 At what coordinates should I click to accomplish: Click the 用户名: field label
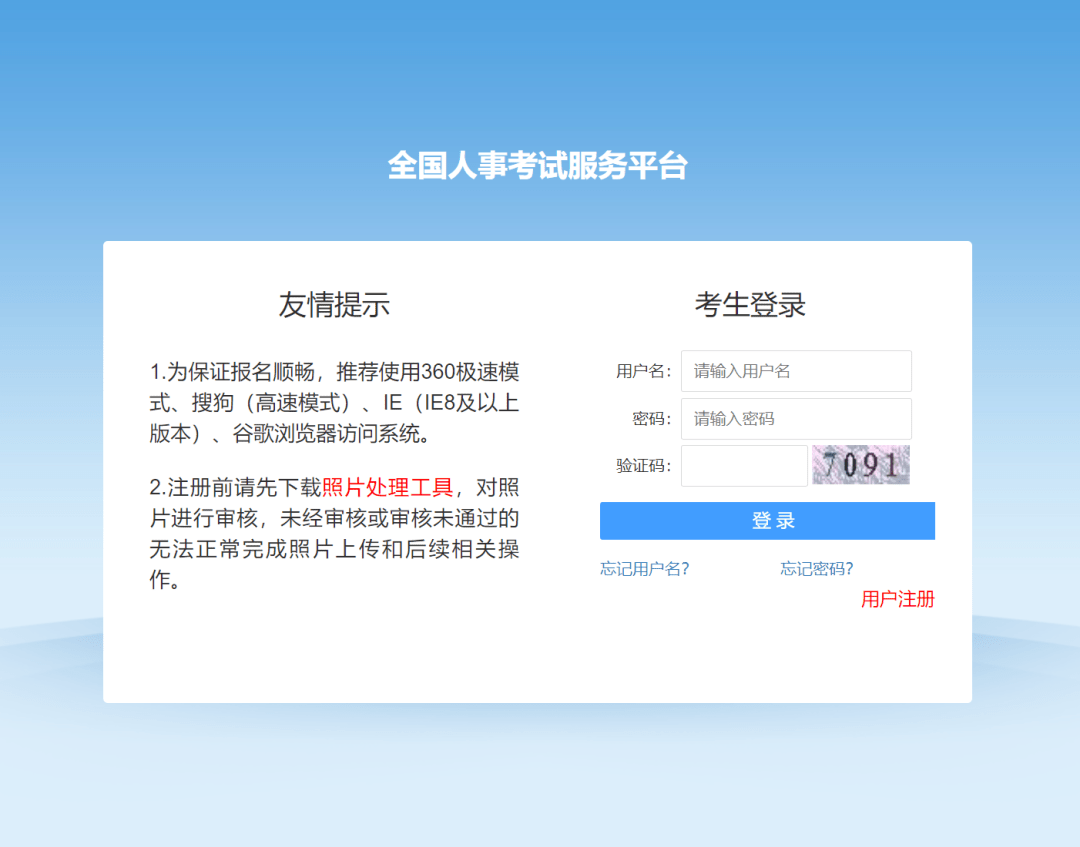[643, 372]
